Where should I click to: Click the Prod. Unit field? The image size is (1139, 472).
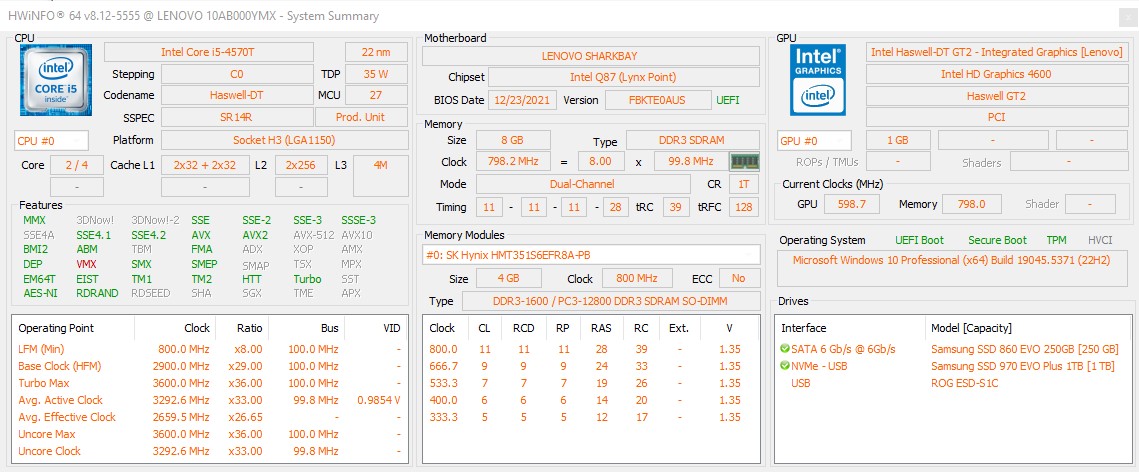pos(361,117)
